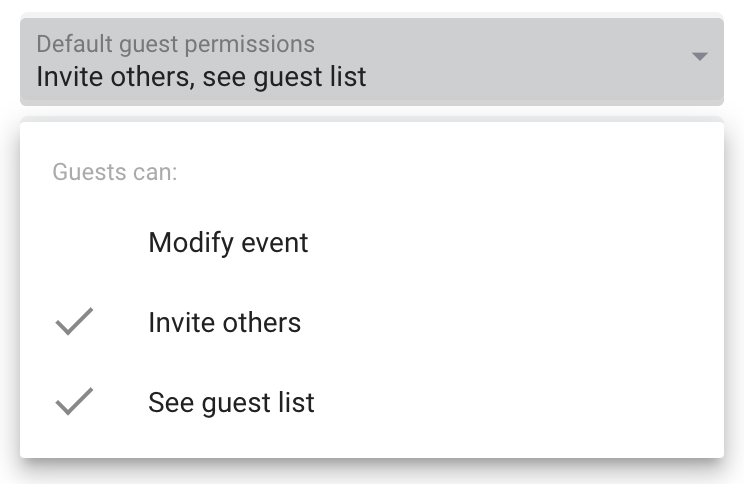Uncheck the checkmark beside See guest list
This screenshot has height=484, width=744.
(x=74, y=403)
